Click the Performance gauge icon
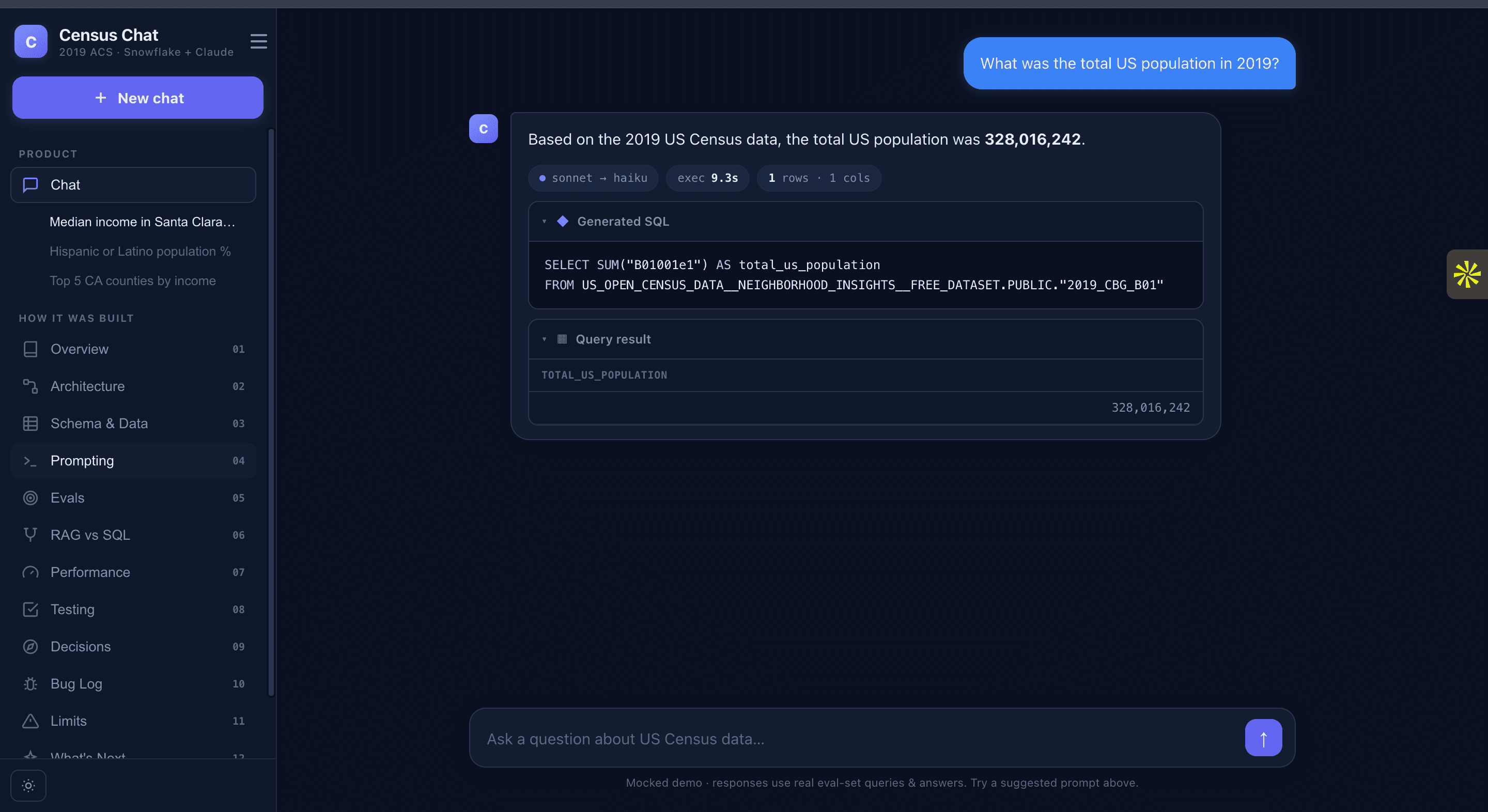The width and height of the screenshot is (1488, 812). 30,572
